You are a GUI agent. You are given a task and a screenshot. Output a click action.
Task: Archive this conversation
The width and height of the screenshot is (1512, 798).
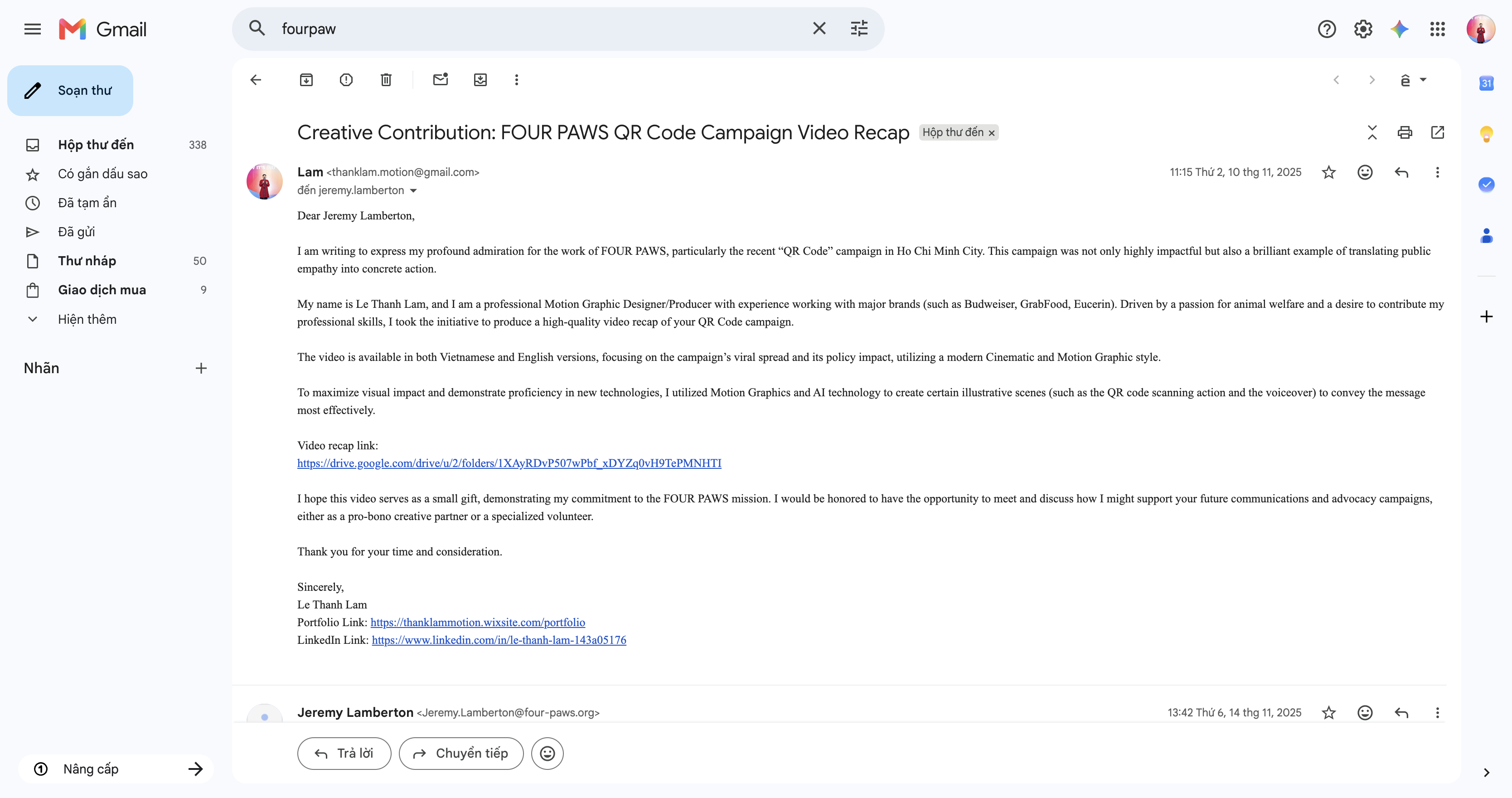pos(306,80)
